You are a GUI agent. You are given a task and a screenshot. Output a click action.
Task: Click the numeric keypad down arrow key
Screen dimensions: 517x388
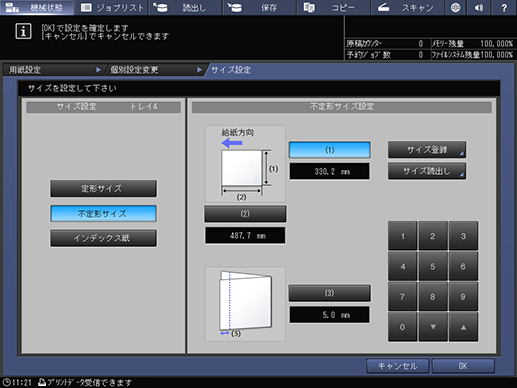tap(433, 327)
